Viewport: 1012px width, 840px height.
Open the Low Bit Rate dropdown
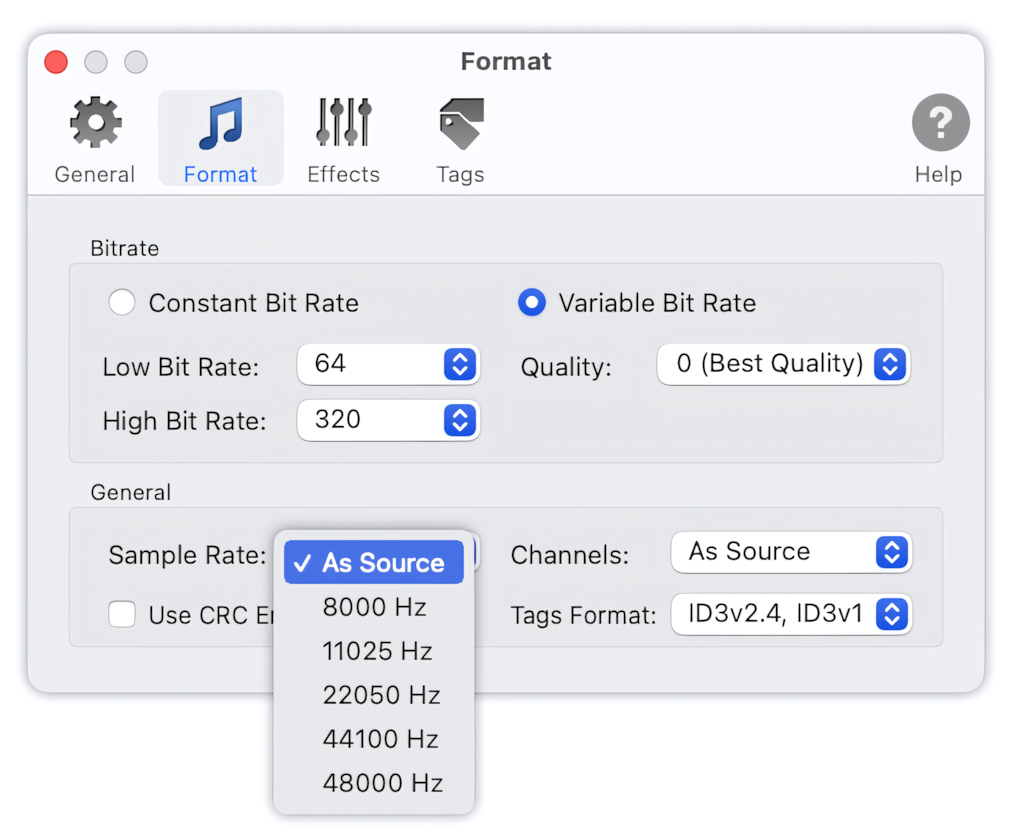pos(388,364)
